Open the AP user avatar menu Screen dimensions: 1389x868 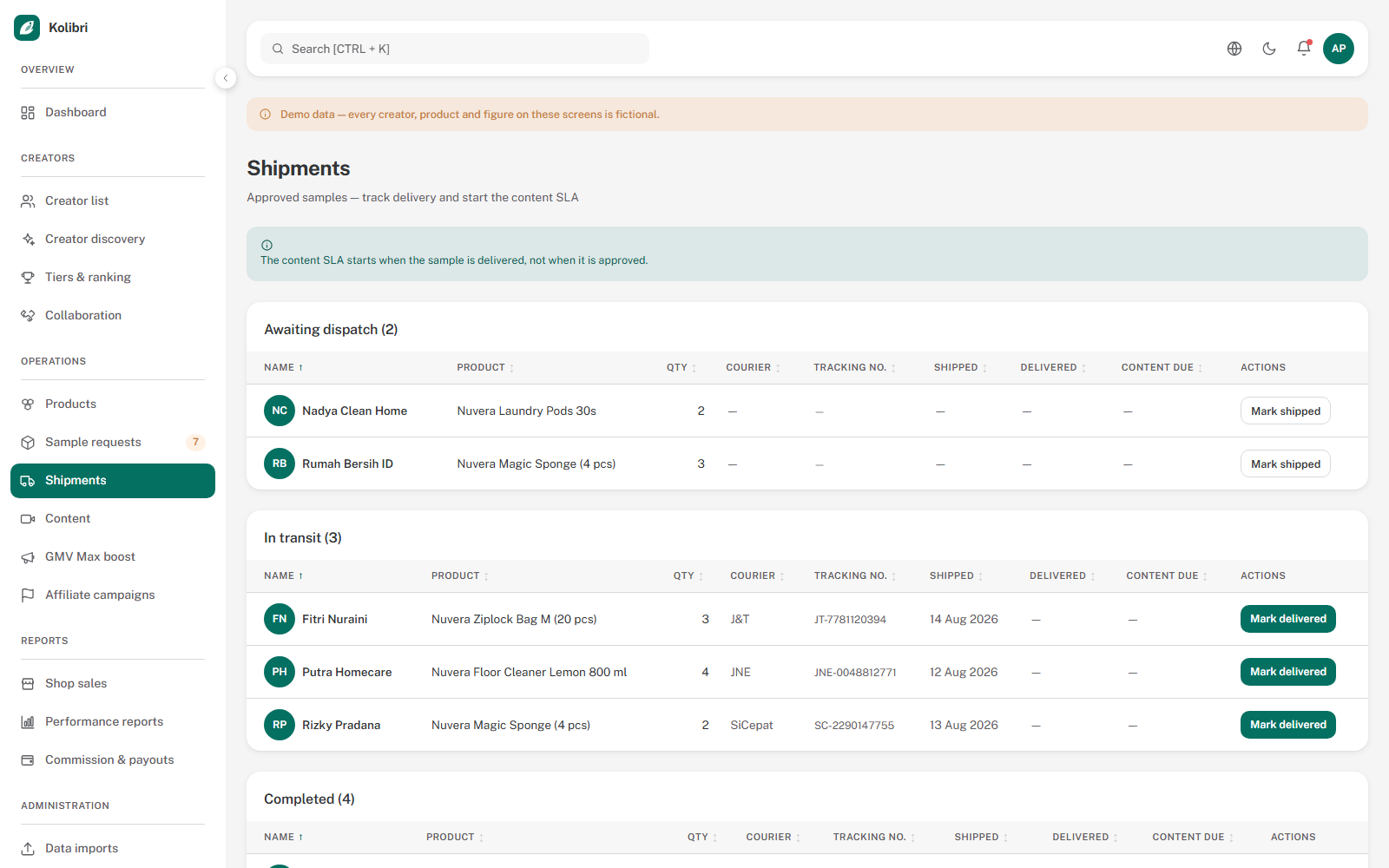pos(1339,49)
